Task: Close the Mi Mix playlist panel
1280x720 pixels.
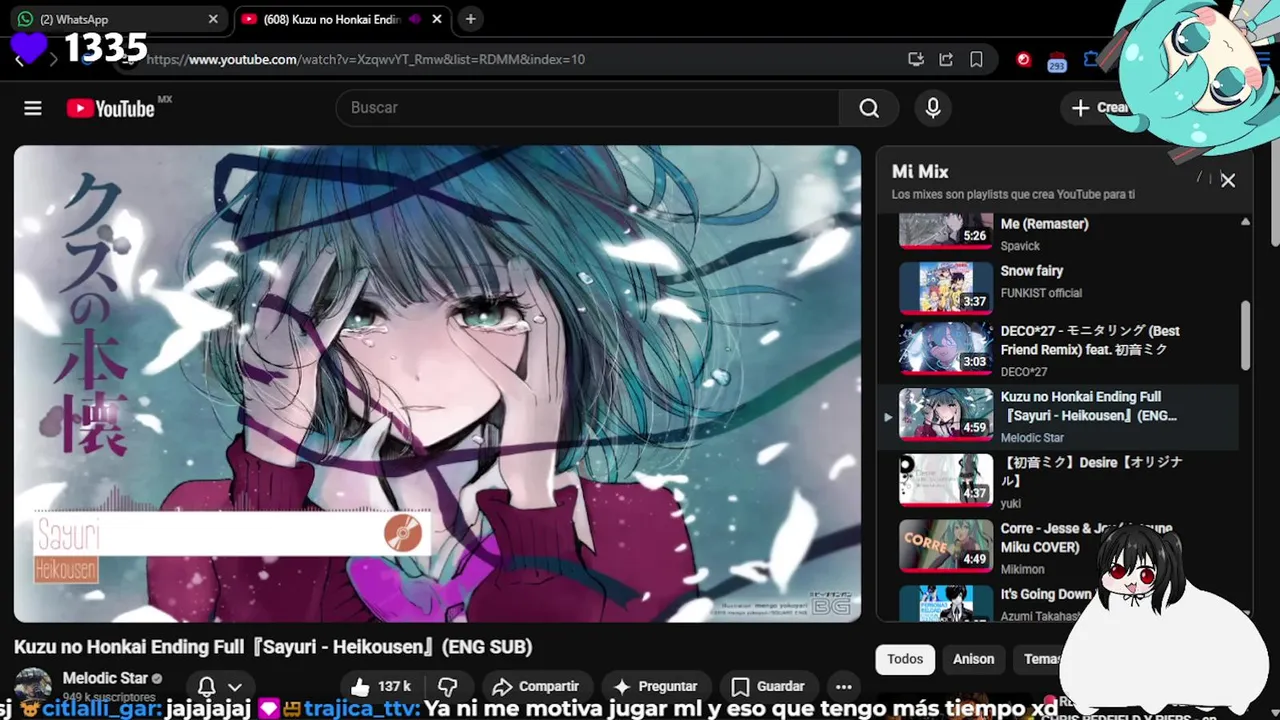Action: pos(1228,180)
